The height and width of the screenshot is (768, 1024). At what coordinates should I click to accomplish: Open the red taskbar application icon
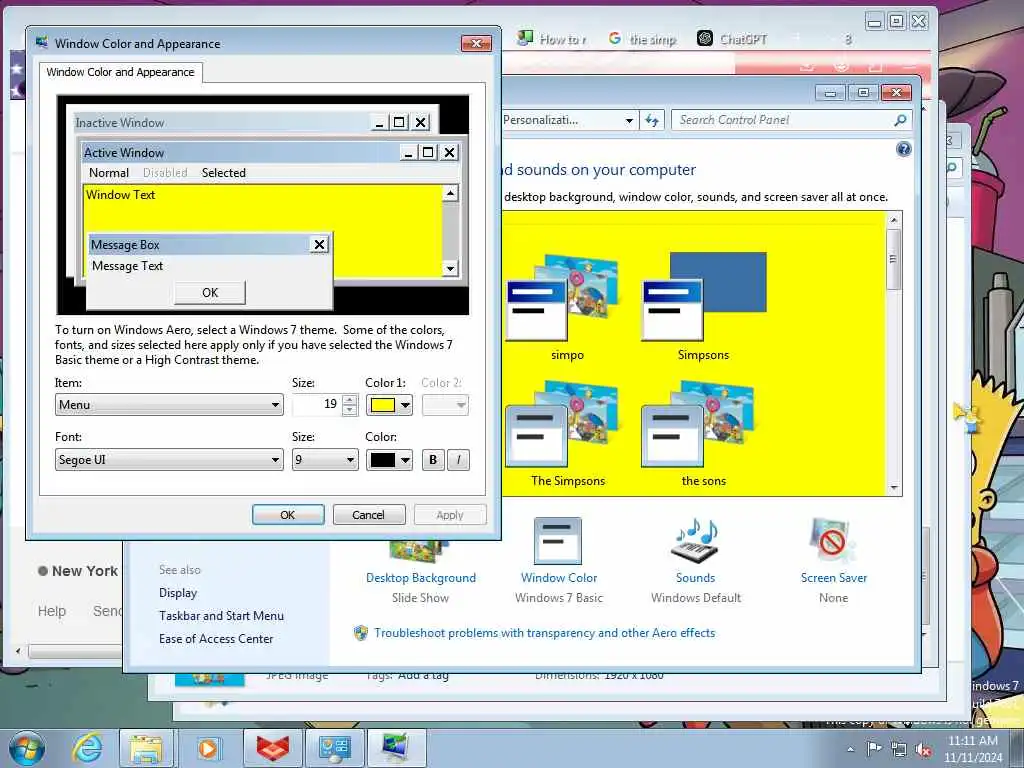coord(273,748)
